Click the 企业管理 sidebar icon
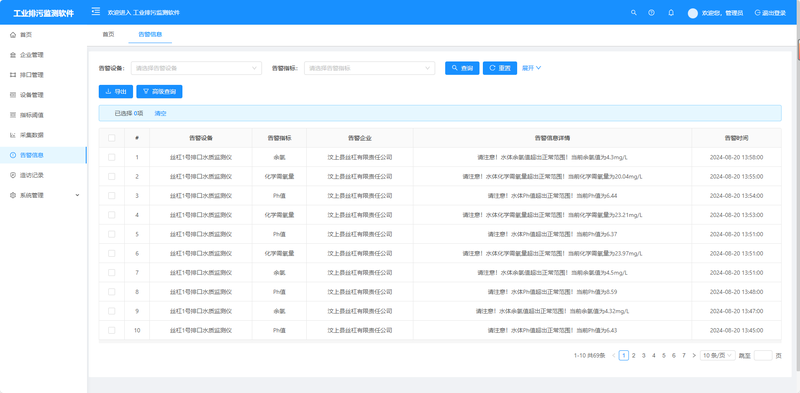Screen dimensions: 800x393 tap(13, 55)
